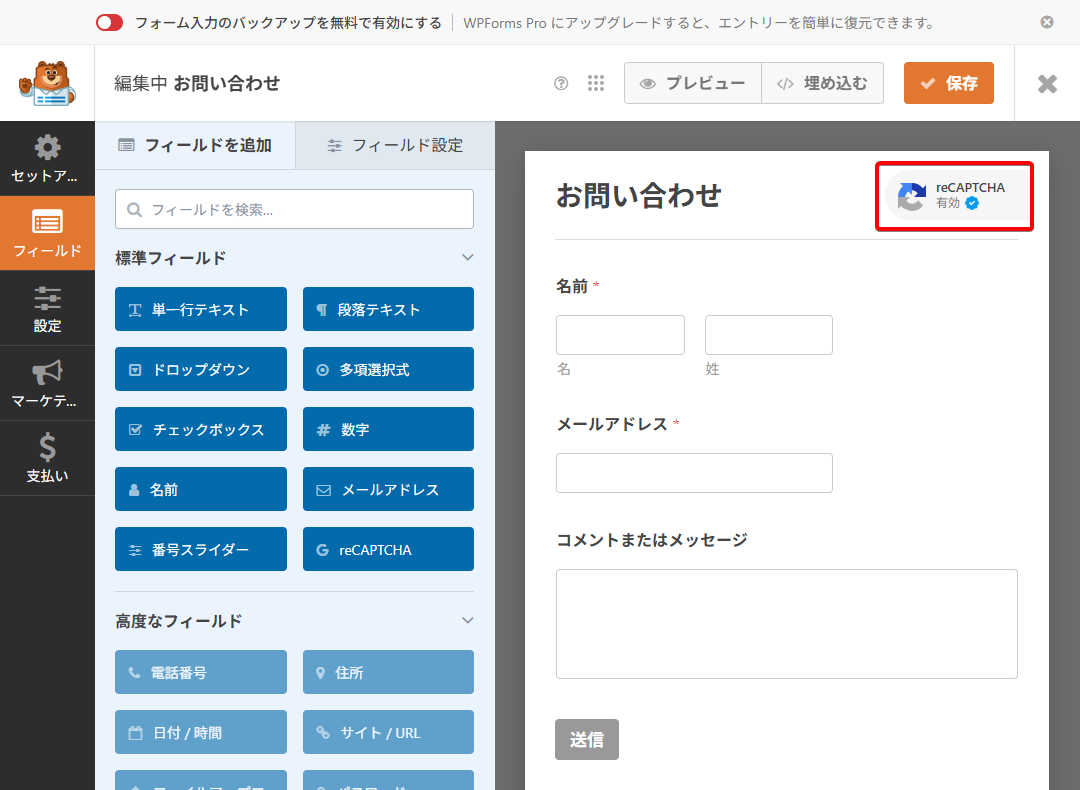Open the 支払い dollar sign panel
The height and width of the screenshot is (790, 1080).
point(47,459)
